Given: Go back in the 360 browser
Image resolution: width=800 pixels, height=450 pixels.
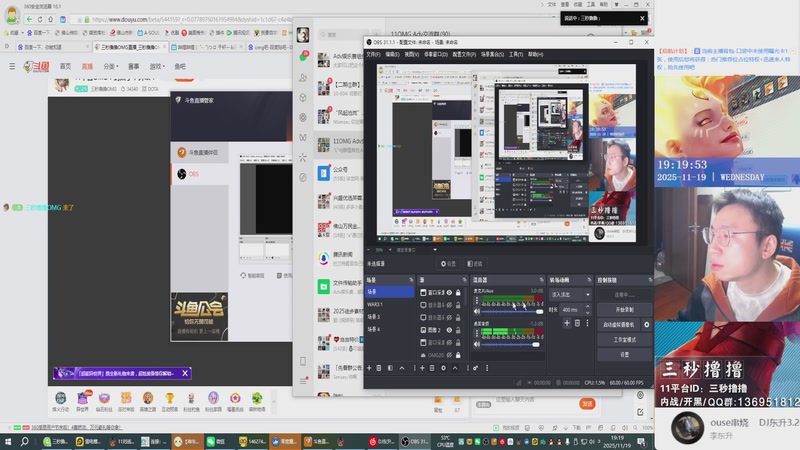Looking at the screenshot, I should coord(29,19).
